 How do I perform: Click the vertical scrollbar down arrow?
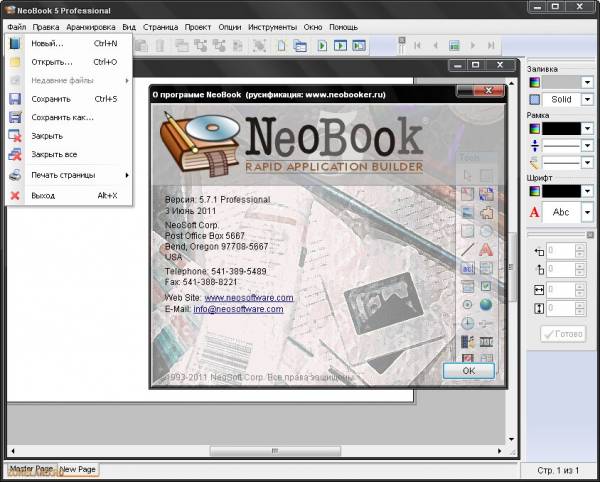pos(512,439)
